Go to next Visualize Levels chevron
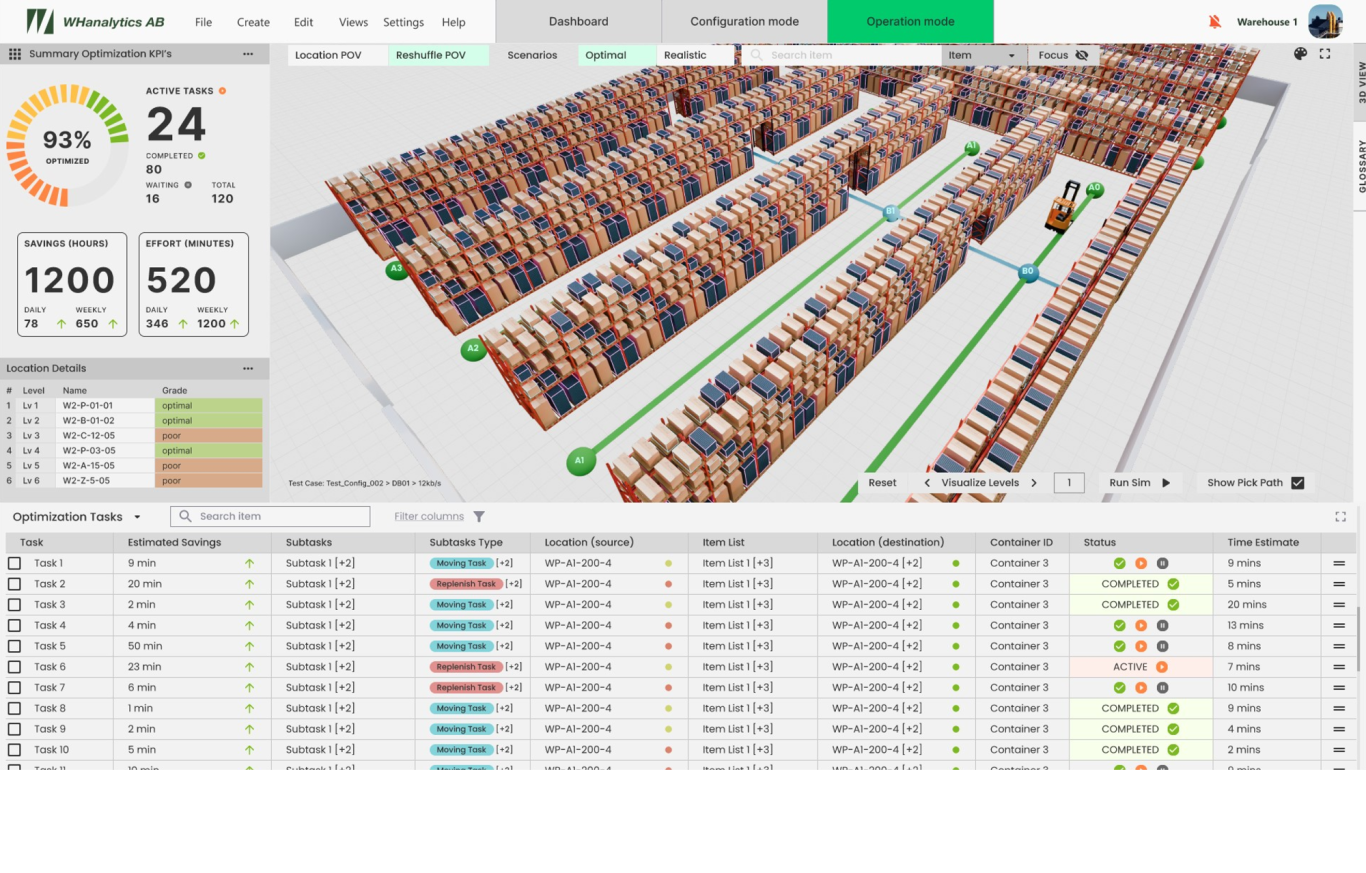Screen dimensions: 1366x873 click(1034, 483)
